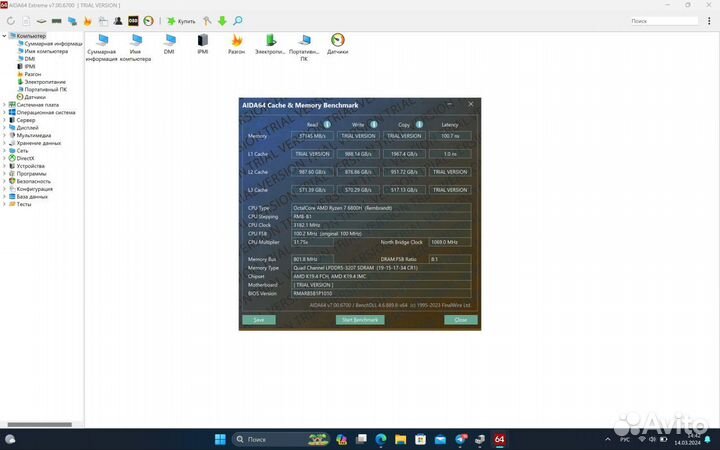Viewport: 720px width, 450px height.
Task: Click the green download arrow icon
Action: pyautogui.click(x=222, y=21)
